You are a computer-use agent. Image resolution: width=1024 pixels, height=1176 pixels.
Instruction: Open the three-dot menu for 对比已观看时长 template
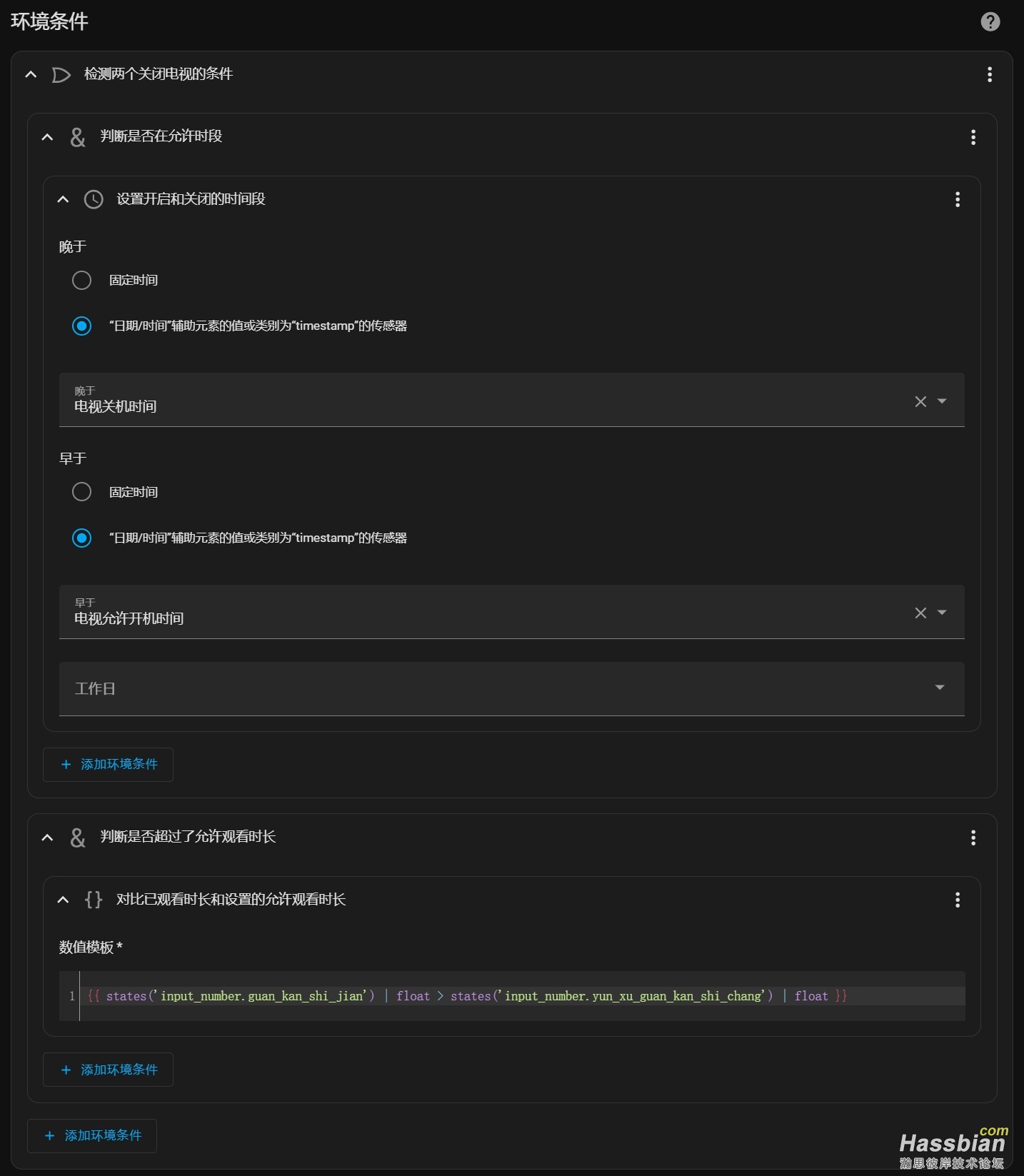tap(957, 900)
